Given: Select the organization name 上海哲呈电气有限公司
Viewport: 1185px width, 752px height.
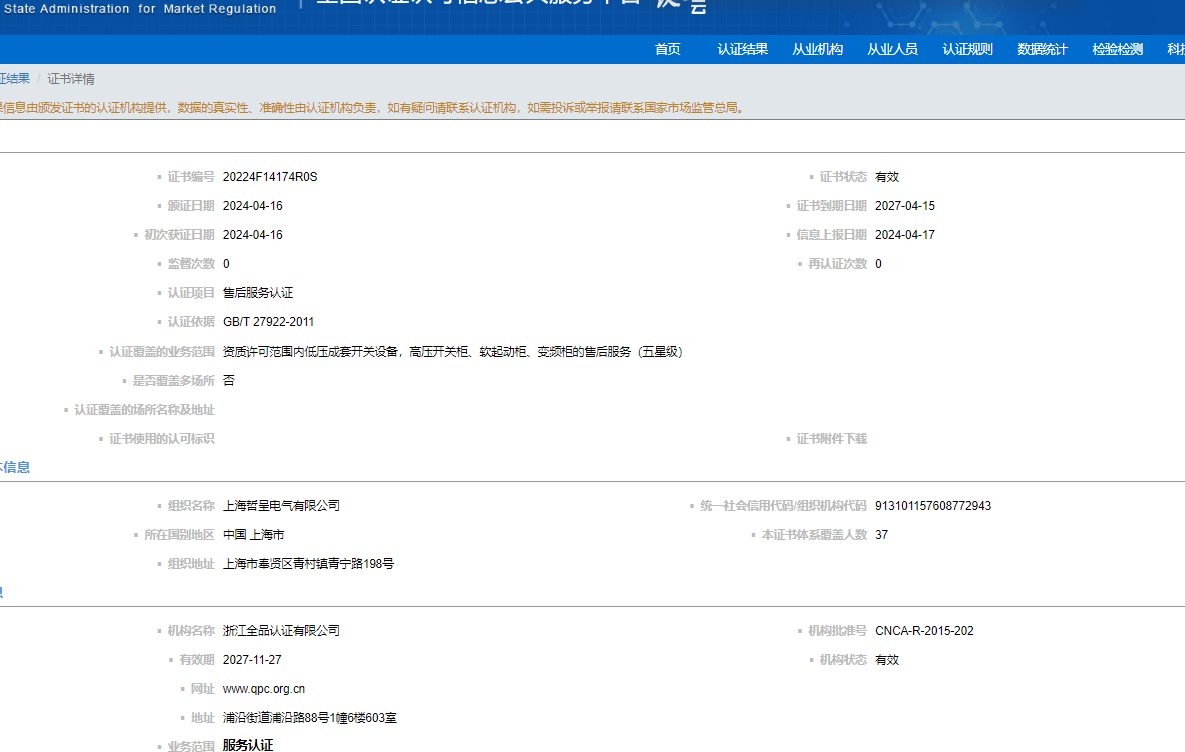Looking at the screenshot, I should [x=281, y=506].
